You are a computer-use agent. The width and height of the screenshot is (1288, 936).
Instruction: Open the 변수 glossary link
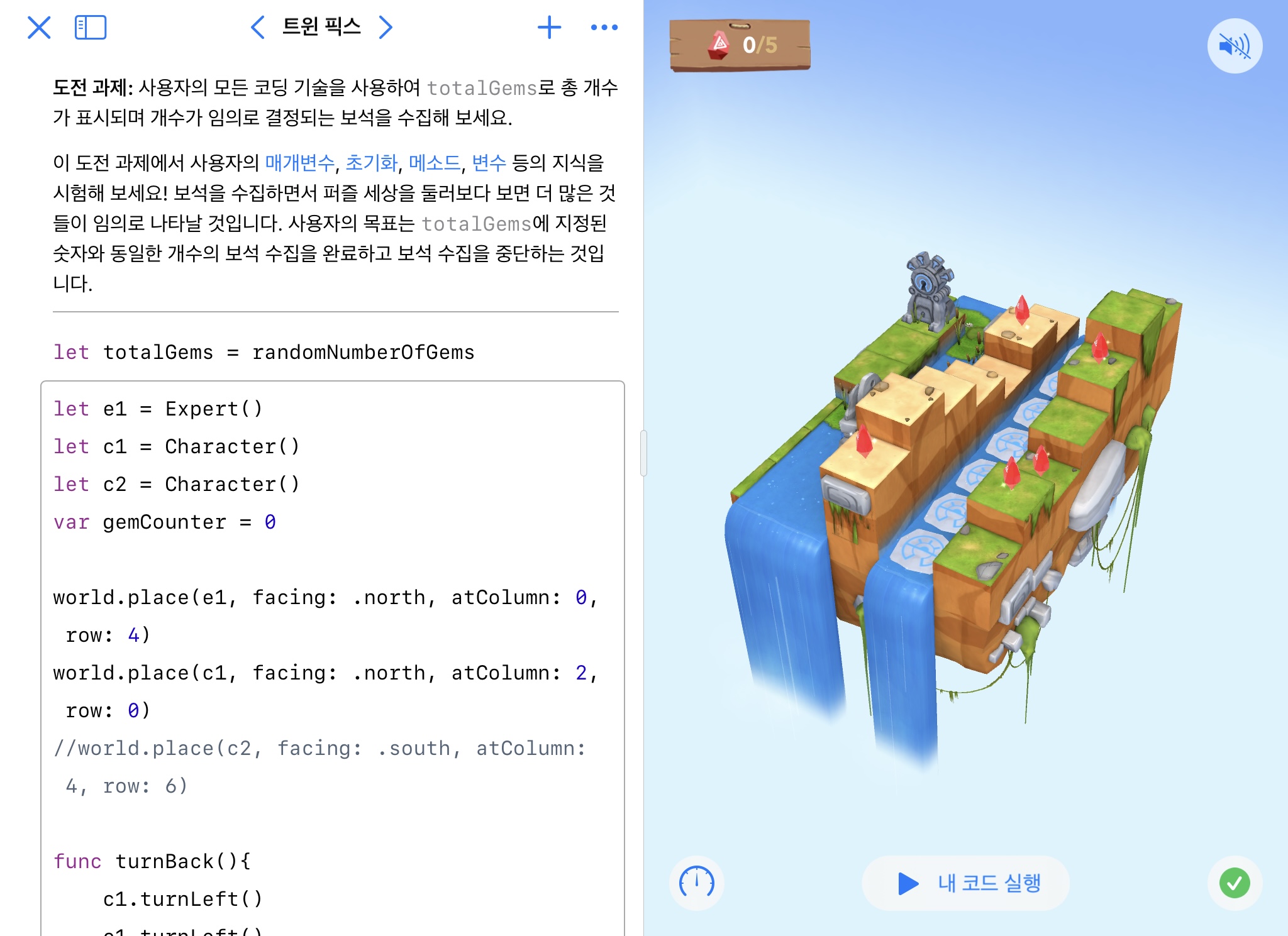tap(489, 163)
